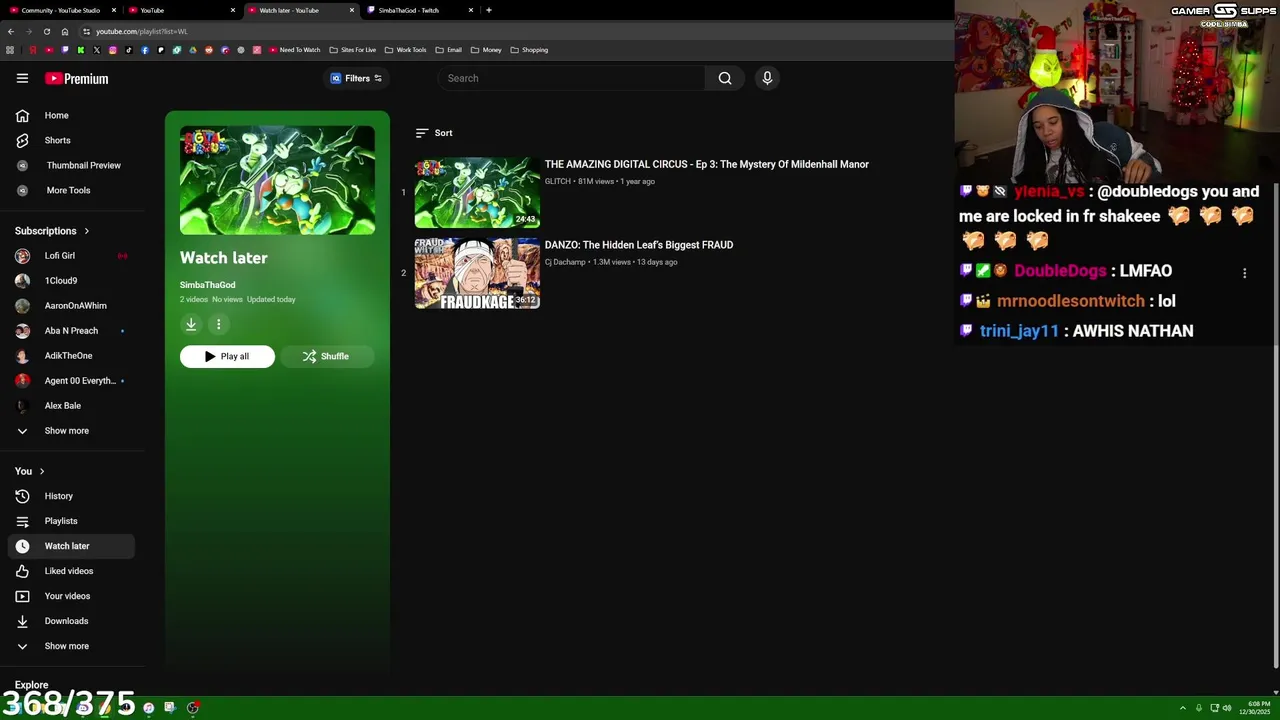
Task: Click the YouTube Premium logo
Action: 76,78
